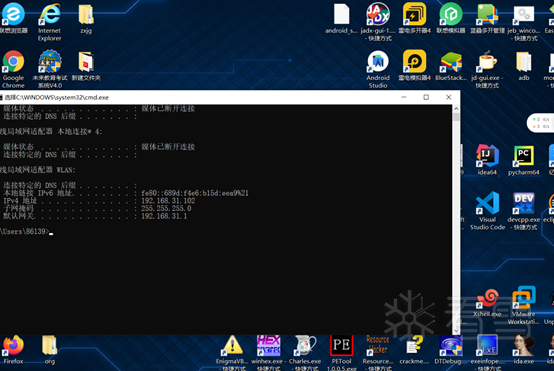Image resolution: width=554 pixels, height=371 pixels.
Task: Open 未来教育考试系统V4.0 shortcut
Action: [x=50, y=69]
